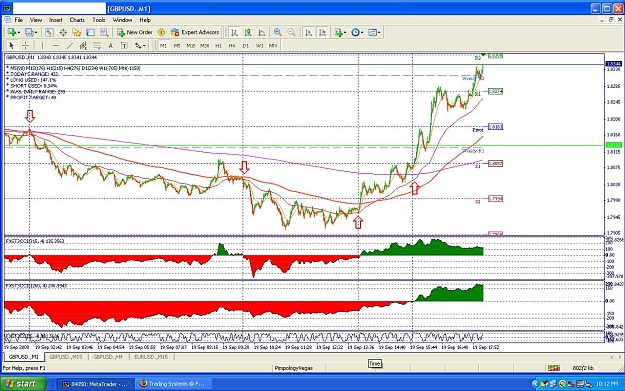Image resolution: width=625 pixels, height=391 pixels.
Task: Toggle the Navigator panel star-folder icon
Action: pos(77,32)
